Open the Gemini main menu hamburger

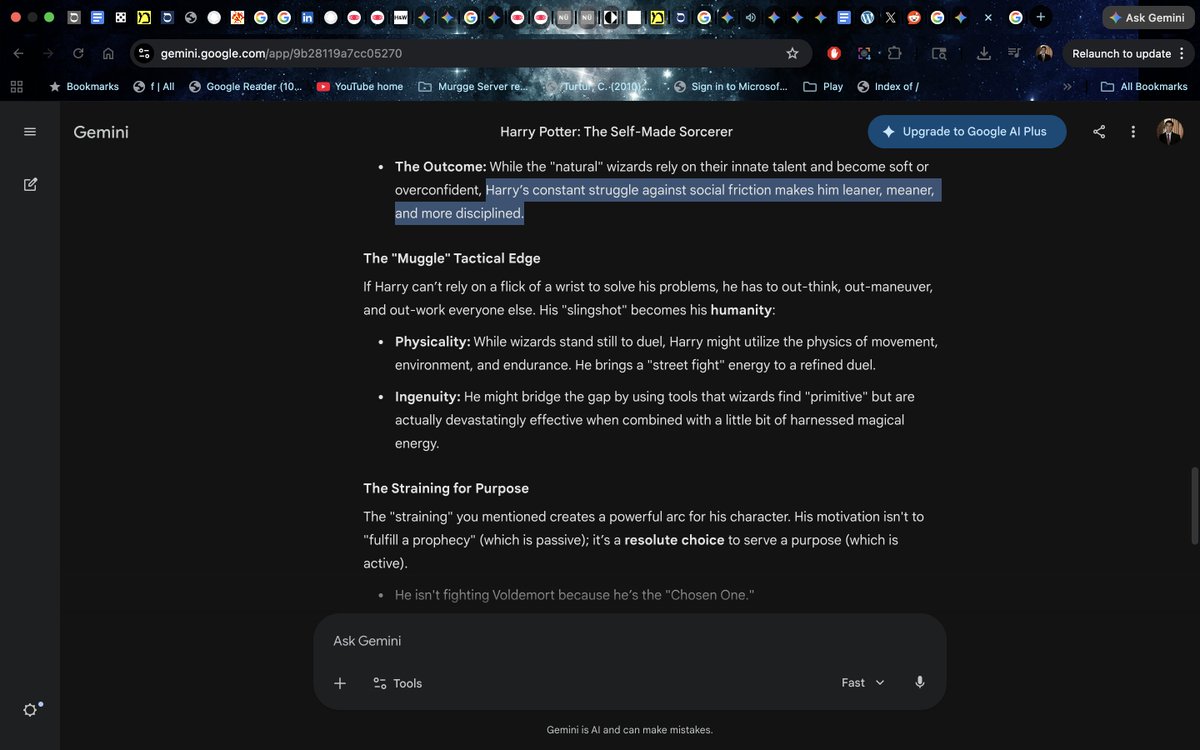(30, 132)
